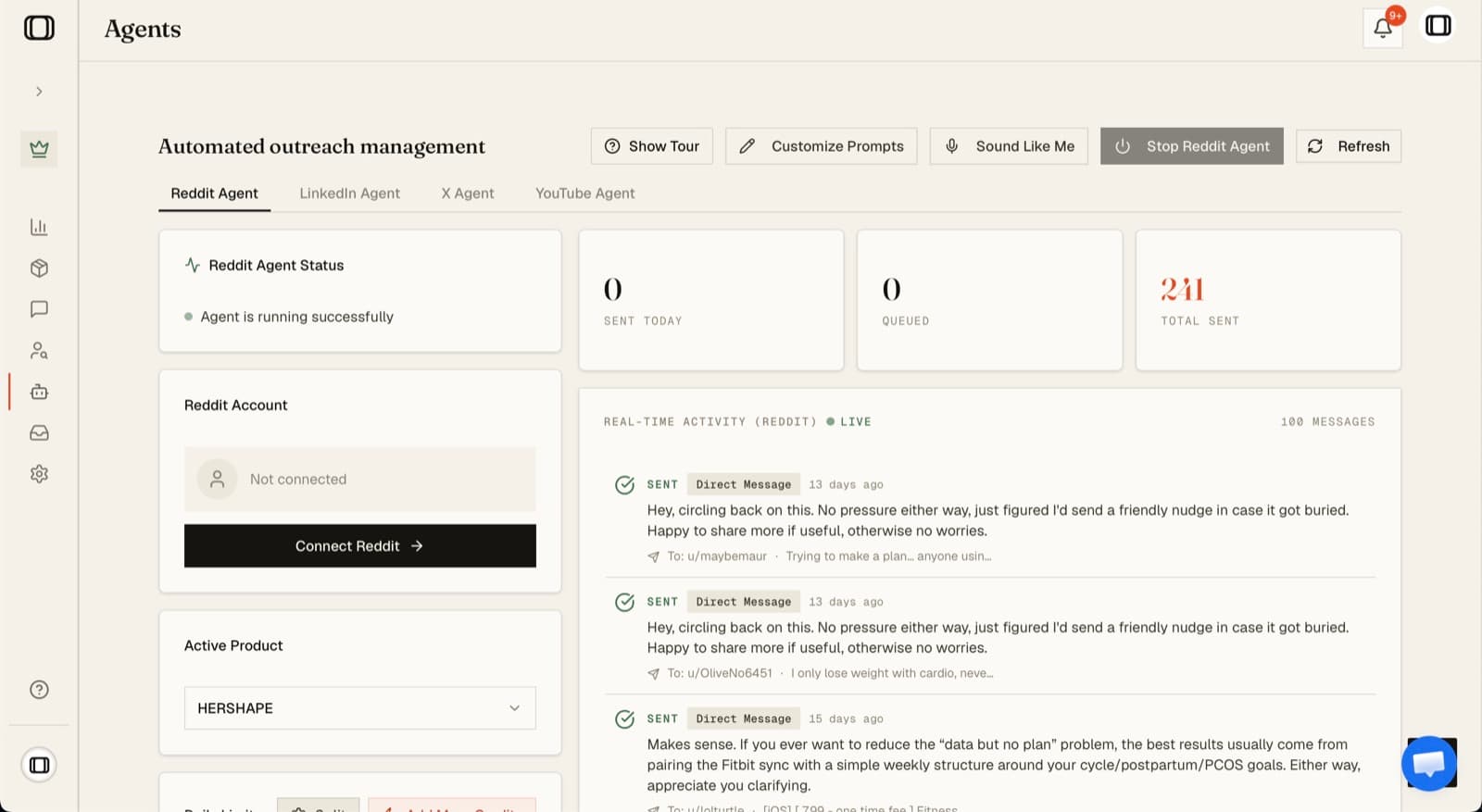Click the app logo in the sidebar top
The height and width of the screenshot is (812, 1482).
tap(39, 28)
